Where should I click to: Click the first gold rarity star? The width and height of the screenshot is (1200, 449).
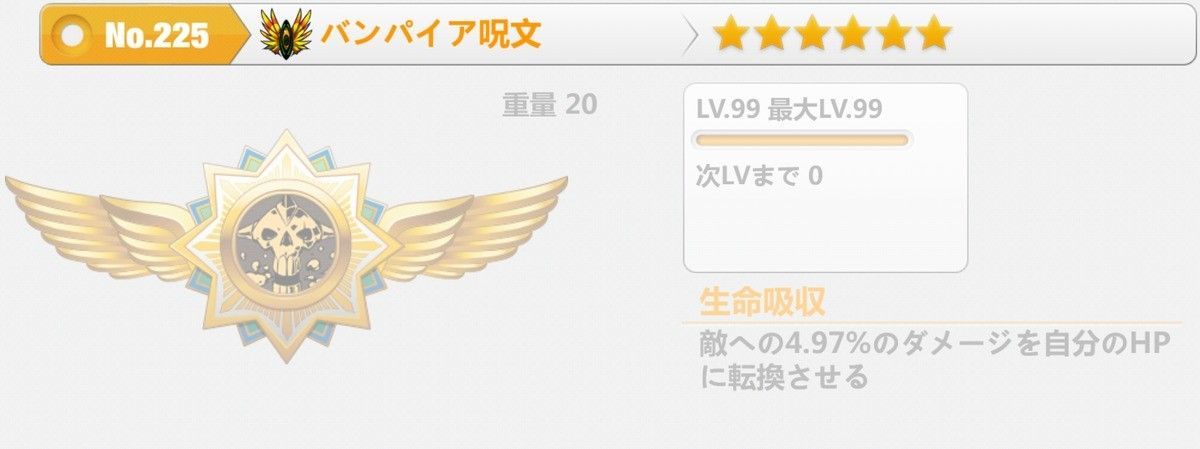(732, 34)
